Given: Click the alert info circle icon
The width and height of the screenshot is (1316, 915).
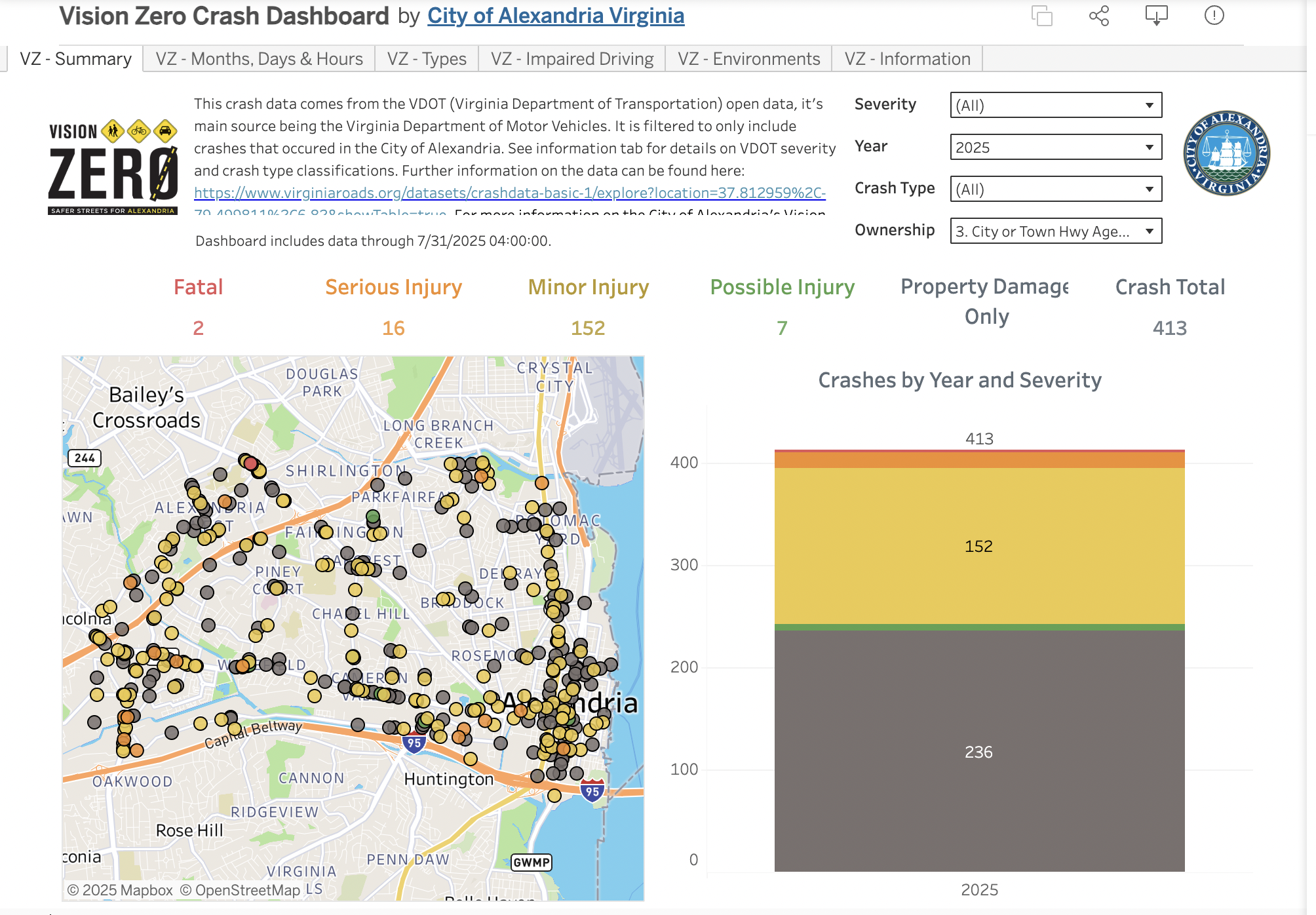Looking at the screenshot, I should coord(1214,16).
